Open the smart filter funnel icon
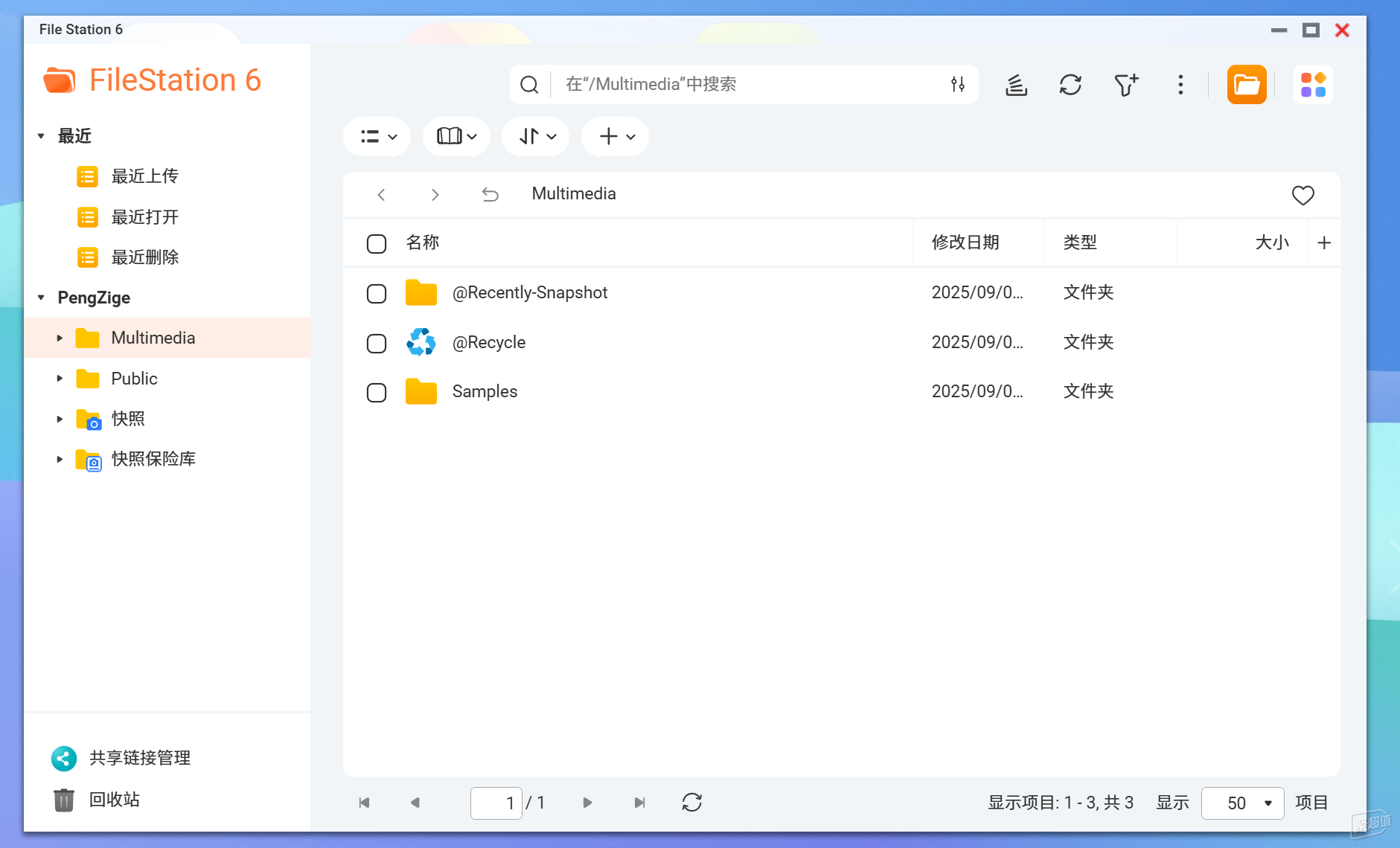The image size is (1400, 848). coord(1125,85)
